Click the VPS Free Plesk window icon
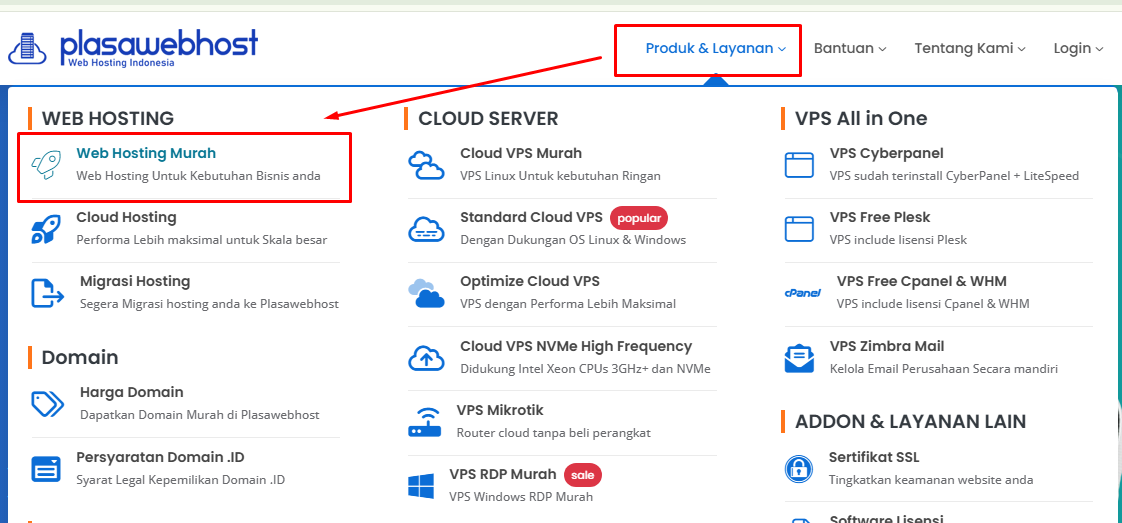1122x523 pixels. (799, 229)
